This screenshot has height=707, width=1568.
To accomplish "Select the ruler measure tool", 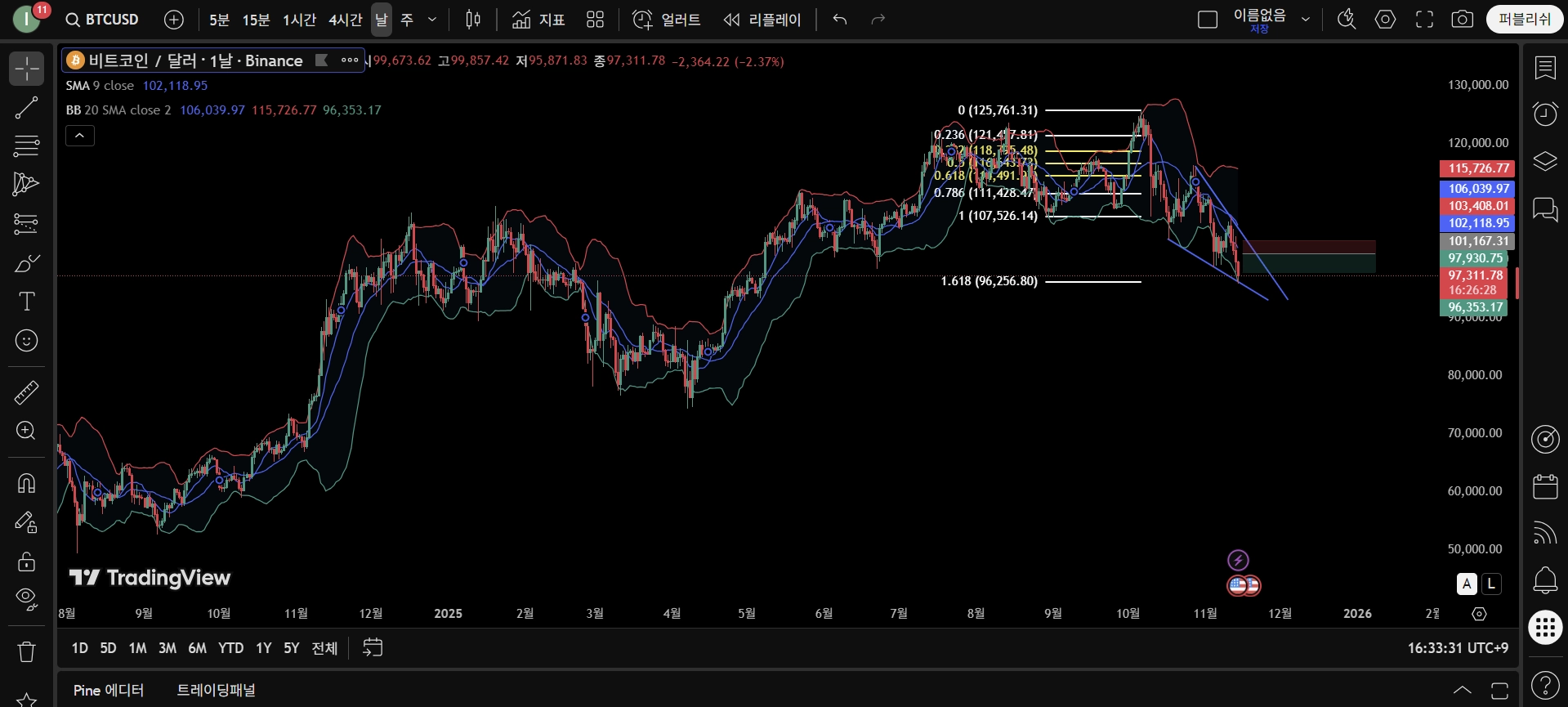I will tap(26, 392).
